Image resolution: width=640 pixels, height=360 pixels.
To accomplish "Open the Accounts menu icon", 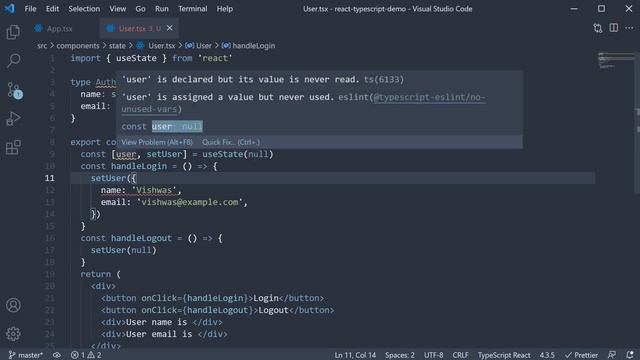I will 13,305.
